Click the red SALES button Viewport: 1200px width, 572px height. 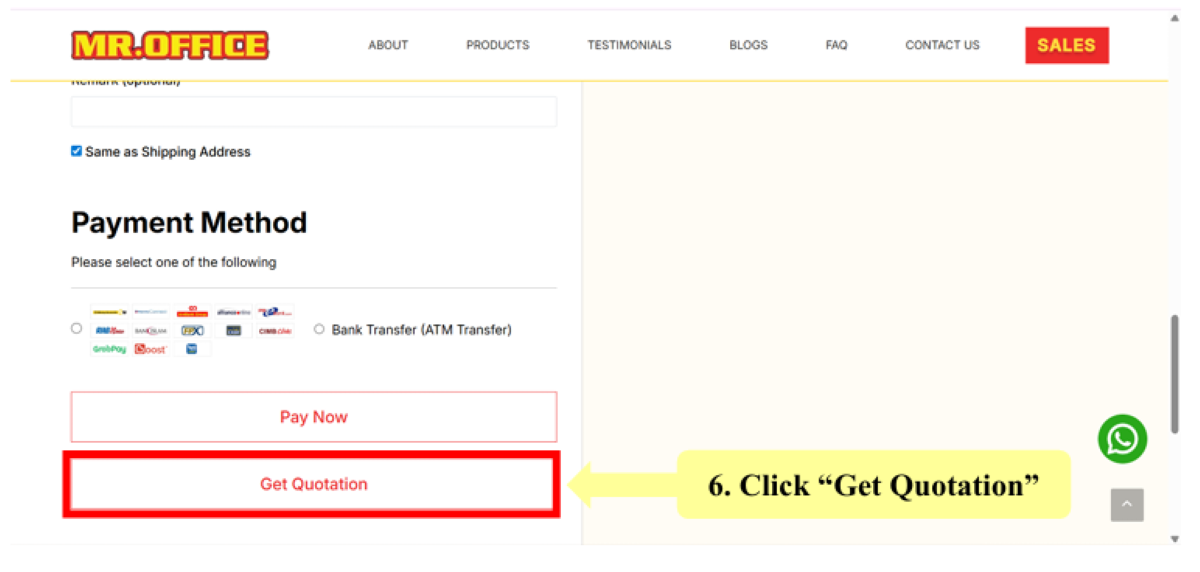tap(1066, 45)
